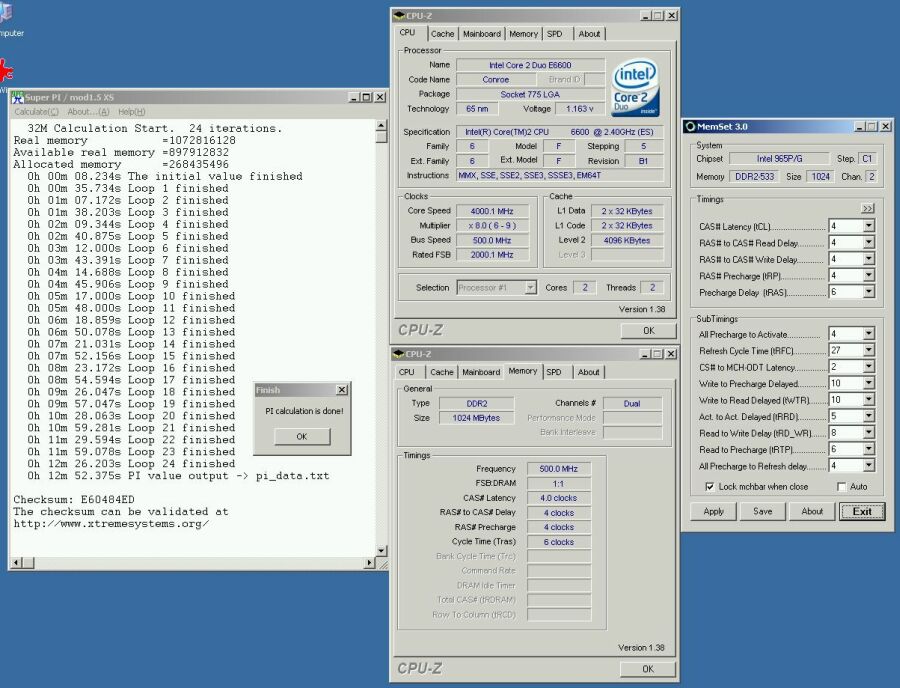Open Read to Precharge (tRTP) dropdown

pyautogui.click(x=868, y=449)
